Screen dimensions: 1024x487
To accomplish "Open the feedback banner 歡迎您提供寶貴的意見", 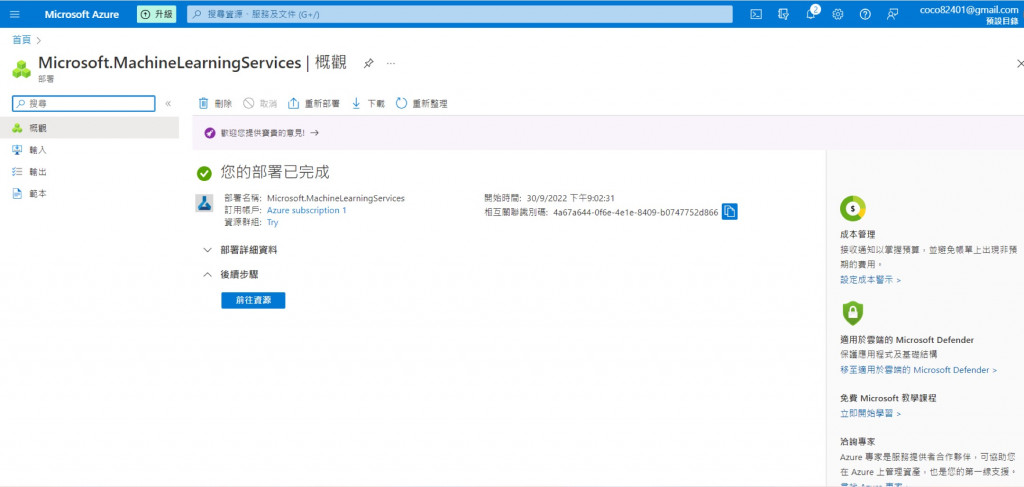I will (x=261, y=133).
